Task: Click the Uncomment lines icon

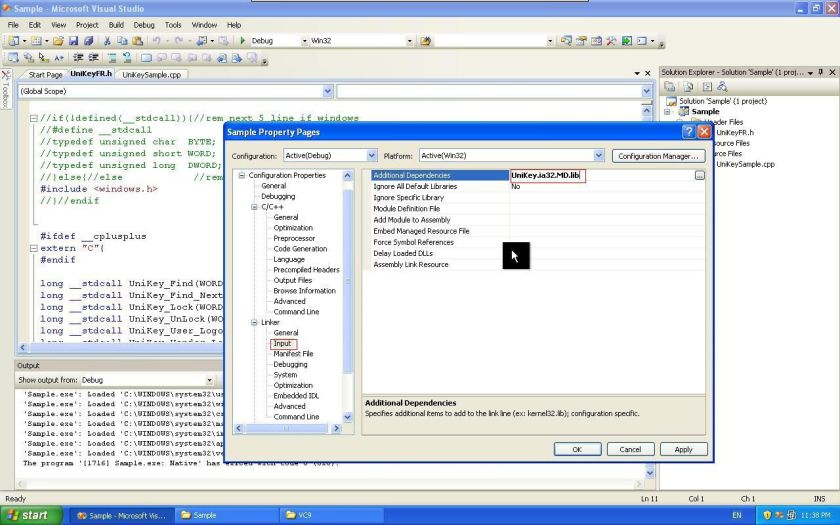Action: 127,58
